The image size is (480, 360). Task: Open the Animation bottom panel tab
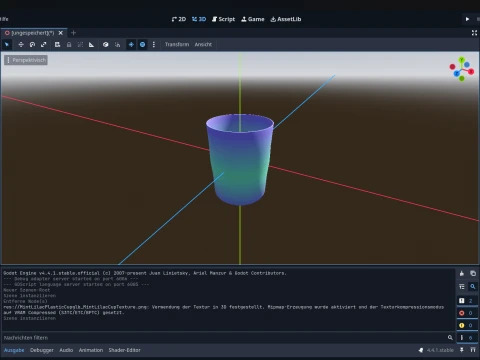tap(91, 350)
